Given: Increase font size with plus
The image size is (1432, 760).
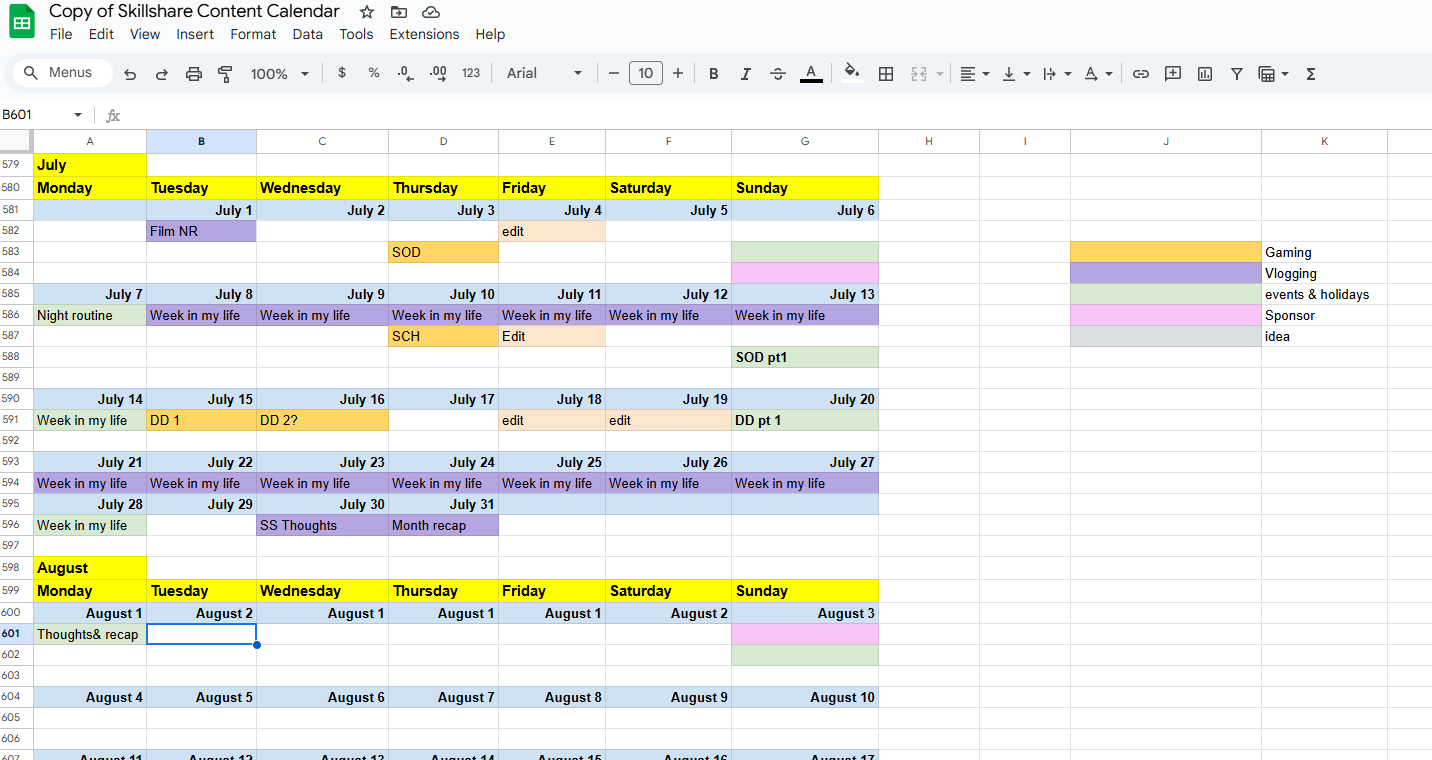Looking at the screenshot, I should coord(678,73).
